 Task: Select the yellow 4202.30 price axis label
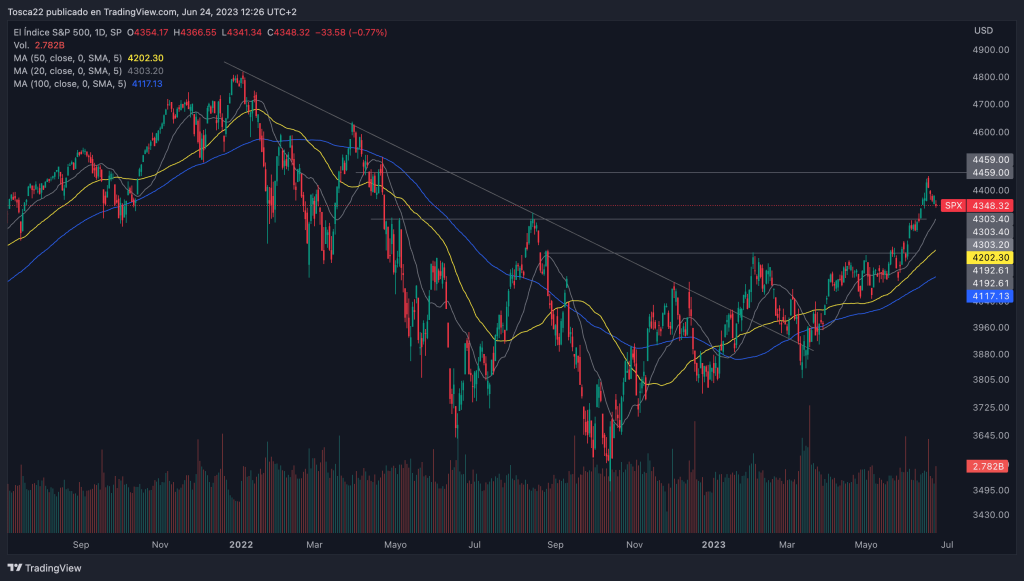tap(989, 257)
